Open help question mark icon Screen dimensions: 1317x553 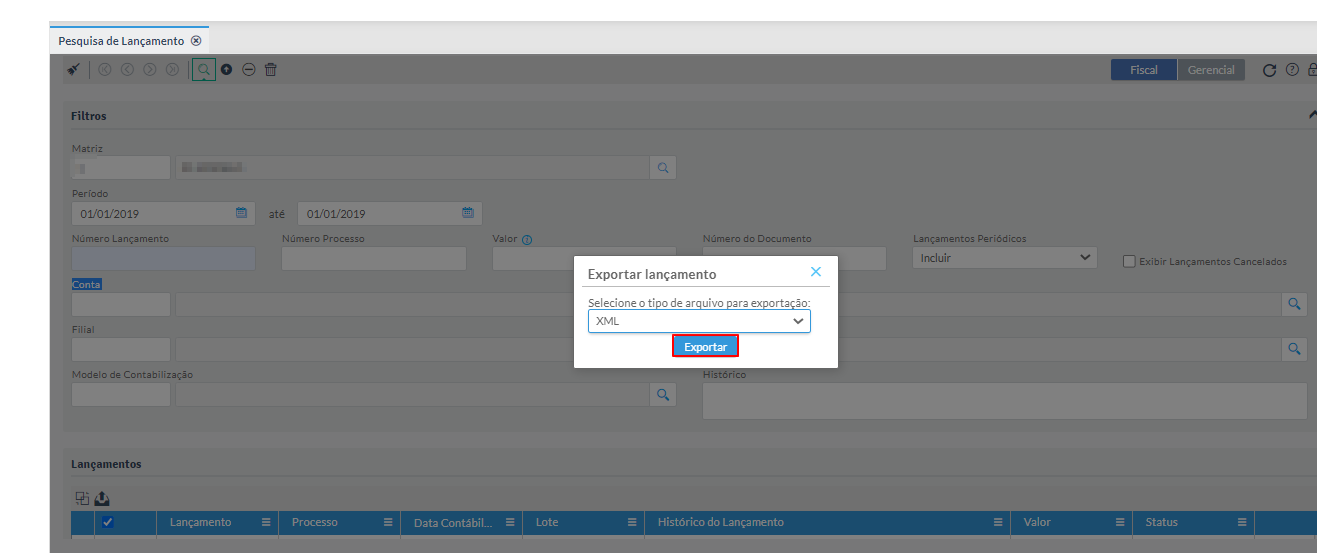(1292, 70)
